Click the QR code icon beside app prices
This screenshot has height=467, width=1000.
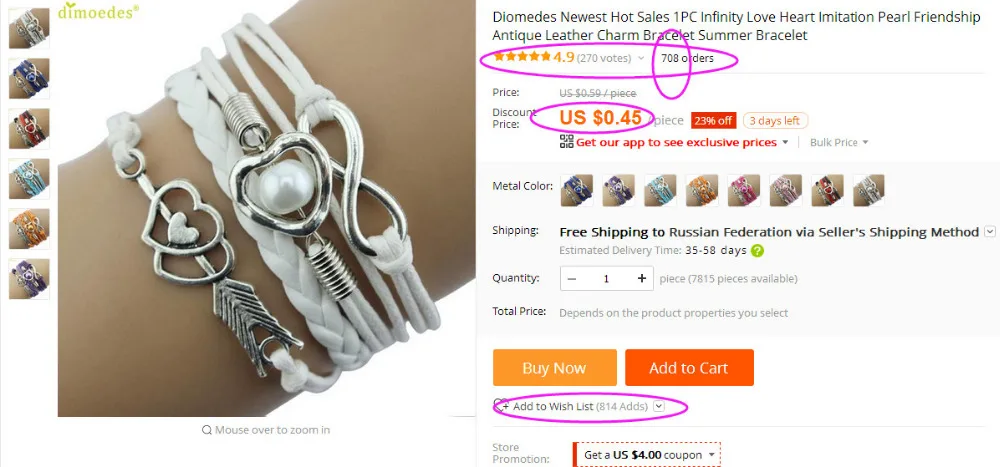[x=566, y=142]
